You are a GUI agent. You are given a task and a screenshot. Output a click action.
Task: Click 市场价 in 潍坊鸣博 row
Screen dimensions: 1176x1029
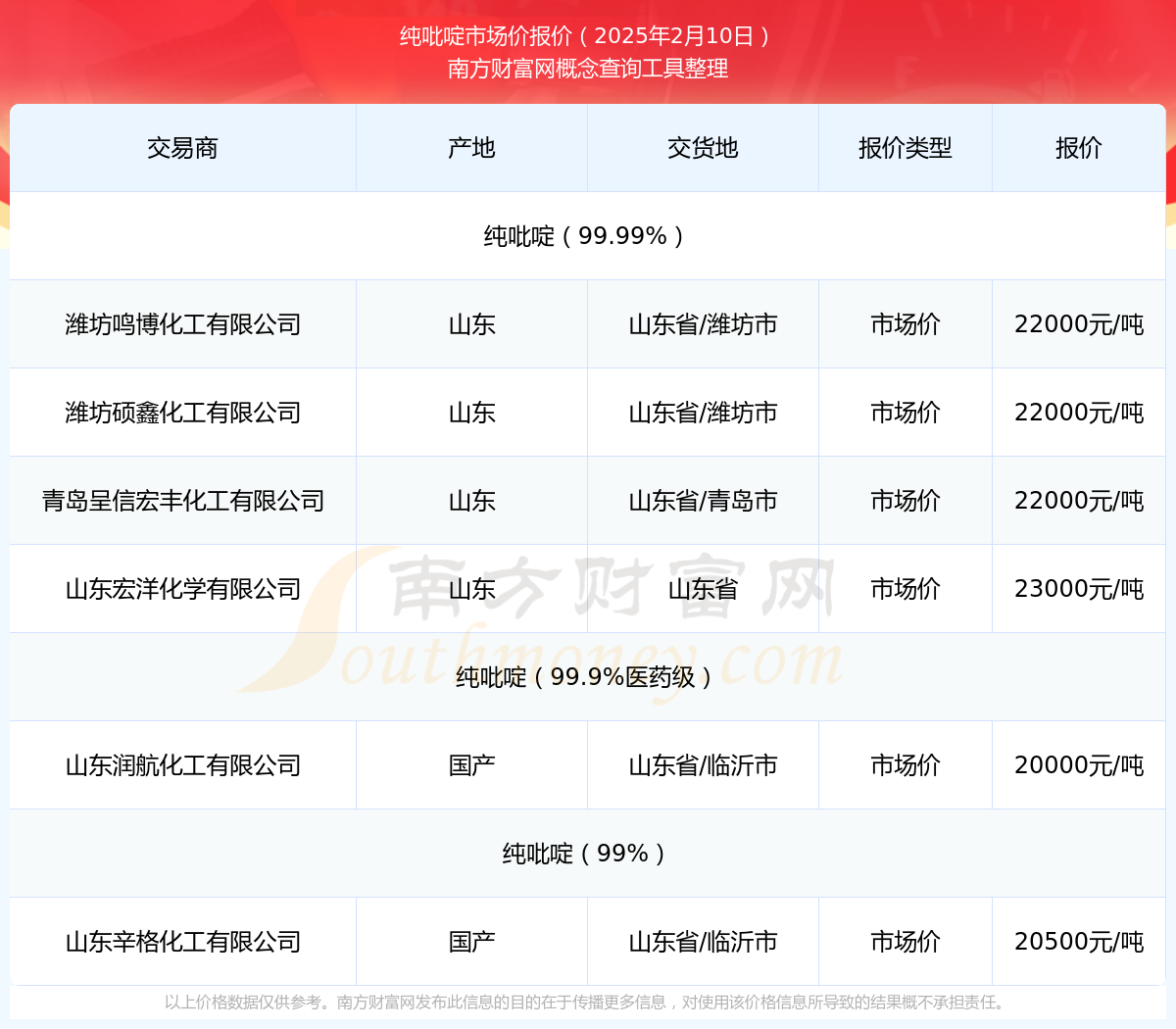pyautogui.click(x=906, y=324)
